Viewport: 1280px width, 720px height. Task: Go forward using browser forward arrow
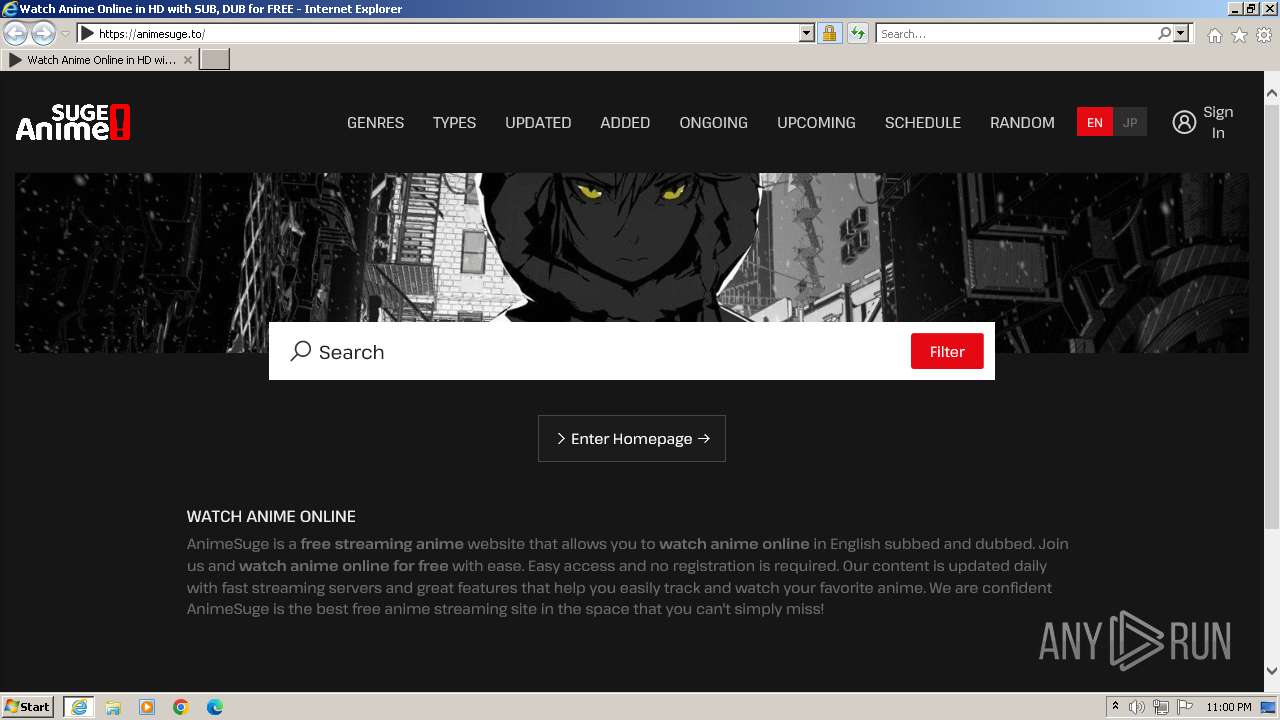click(43, 33)
